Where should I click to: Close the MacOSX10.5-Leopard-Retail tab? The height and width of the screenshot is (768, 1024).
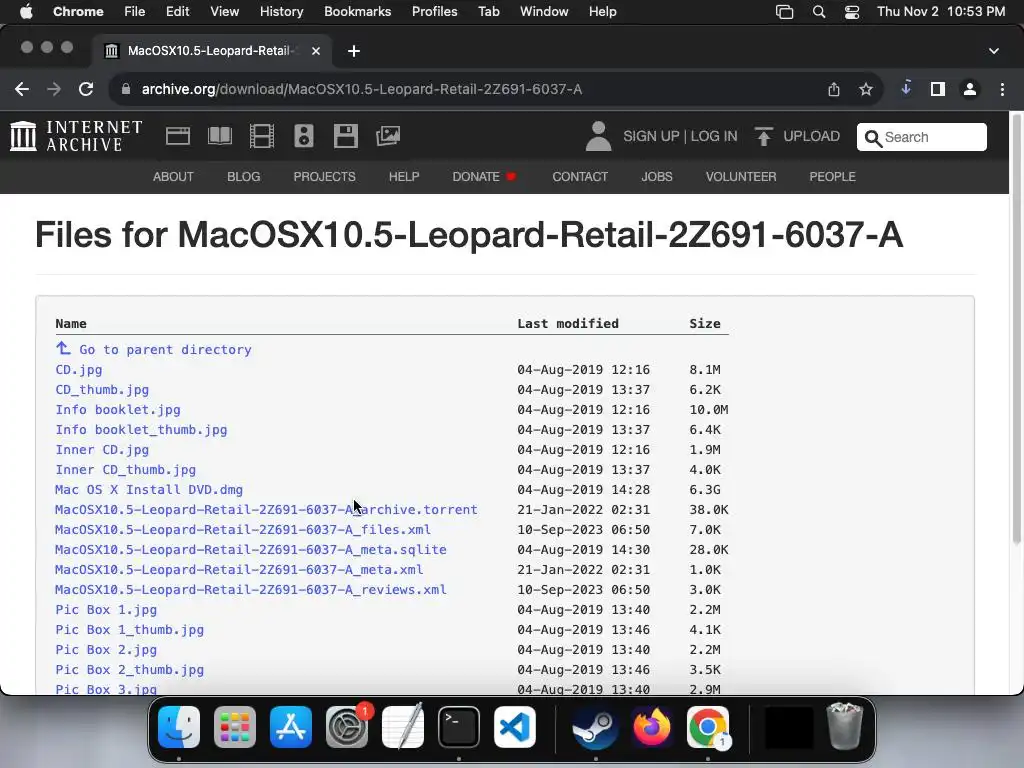(x=315, y=51)
